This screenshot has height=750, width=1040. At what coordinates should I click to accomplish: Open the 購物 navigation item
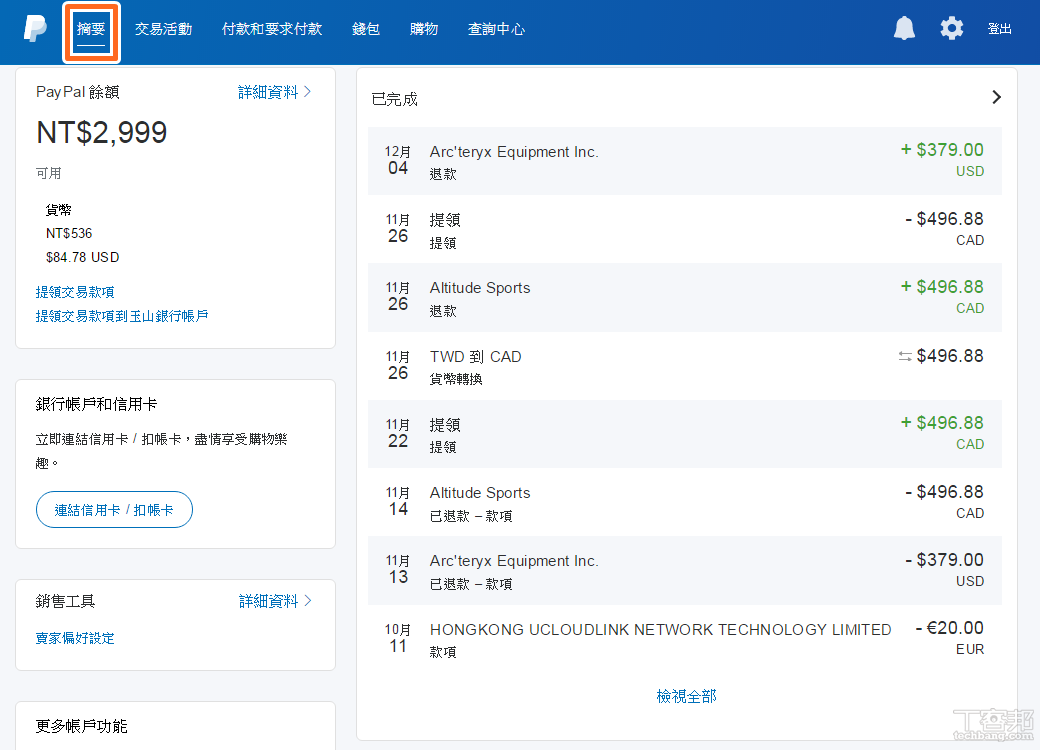click(423, 29)
